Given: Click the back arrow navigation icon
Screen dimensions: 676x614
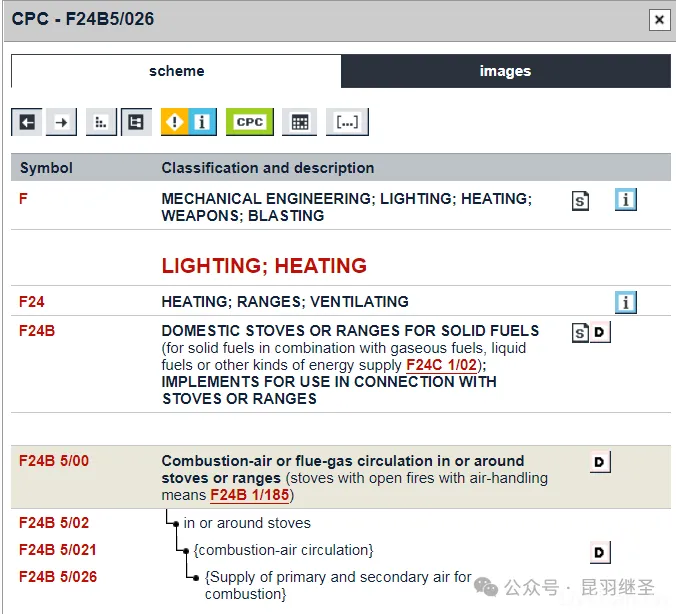Looking at the screenshot, I should [27, 122].
